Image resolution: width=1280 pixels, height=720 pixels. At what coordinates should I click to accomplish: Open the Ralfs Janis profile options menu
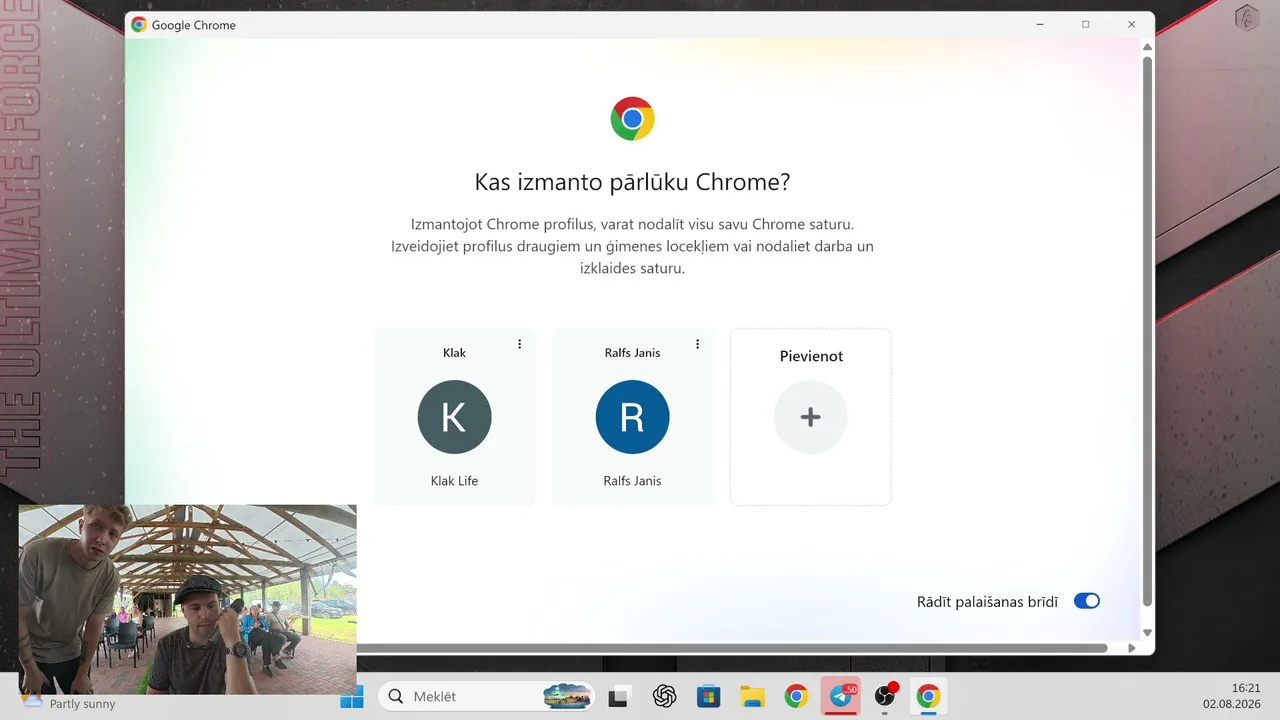[697, 344]
